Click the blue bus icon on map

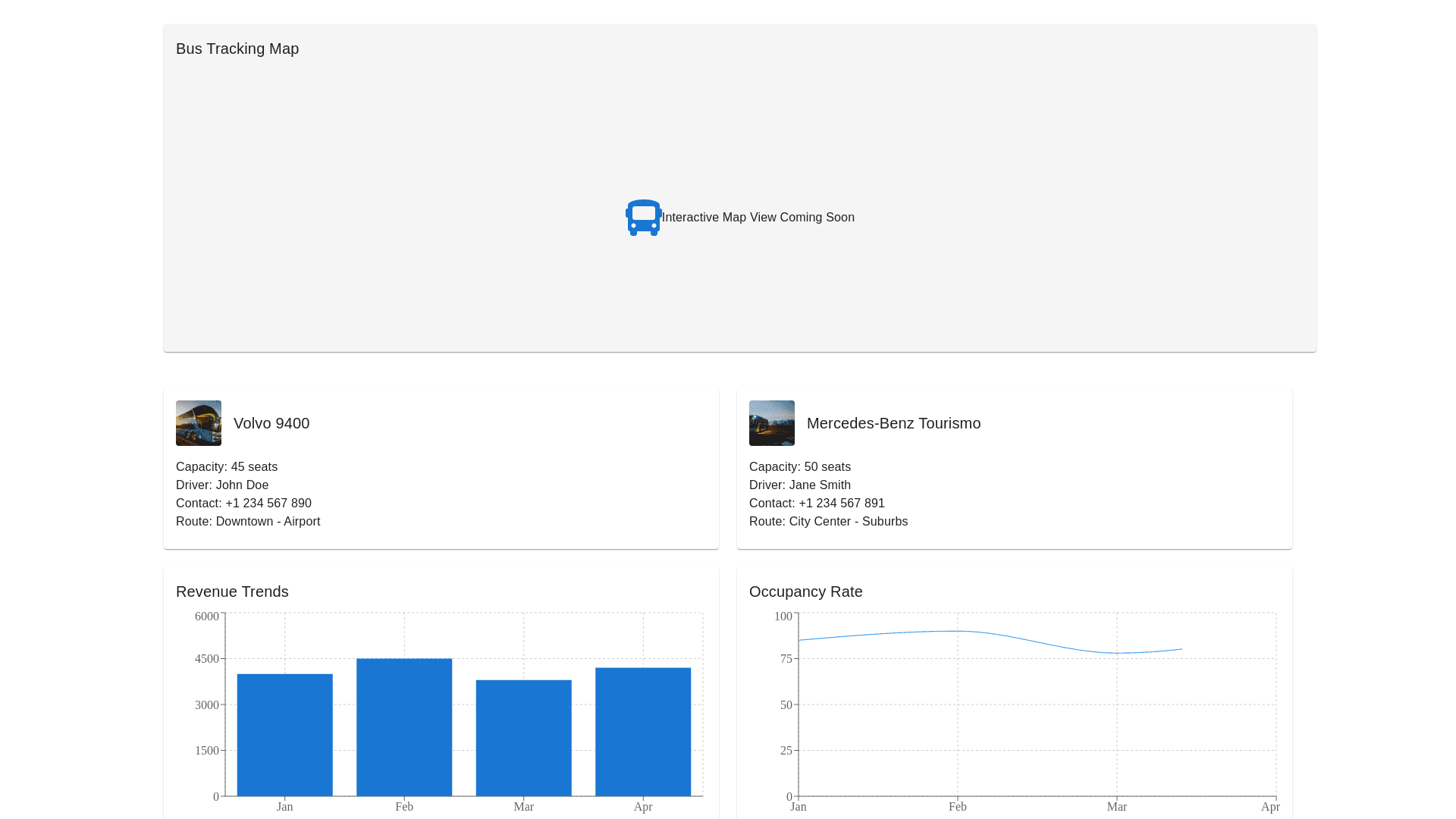coord(643,218)
